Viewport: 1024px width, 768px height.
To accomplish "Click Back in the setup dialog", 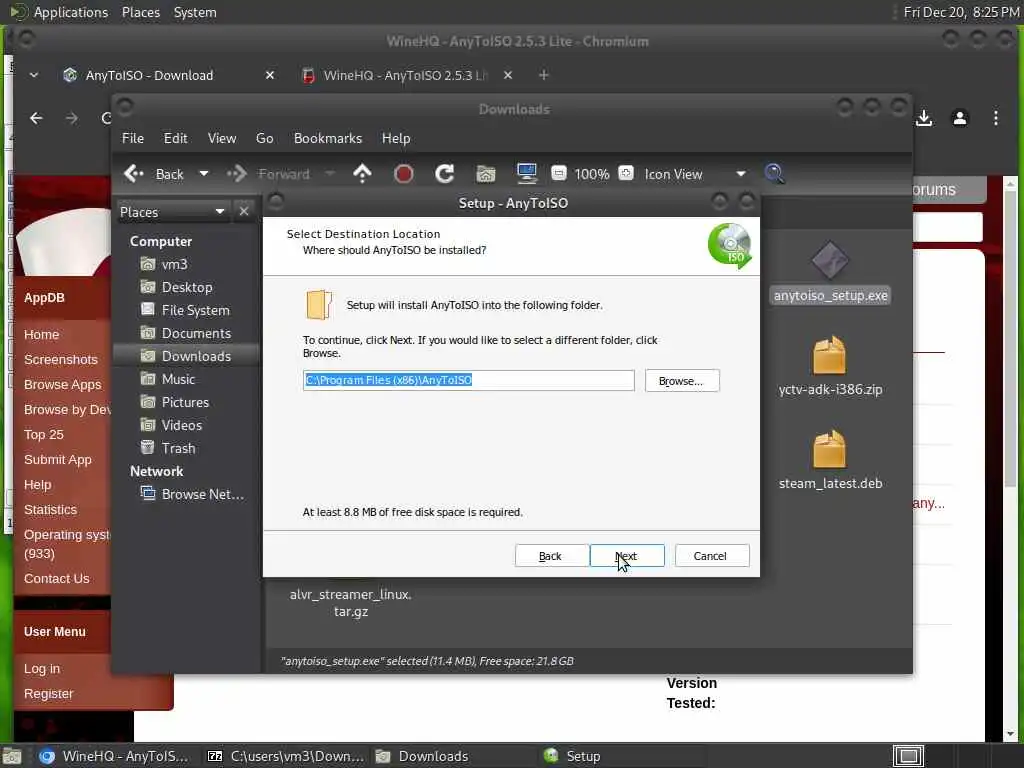I will point(551,556).
